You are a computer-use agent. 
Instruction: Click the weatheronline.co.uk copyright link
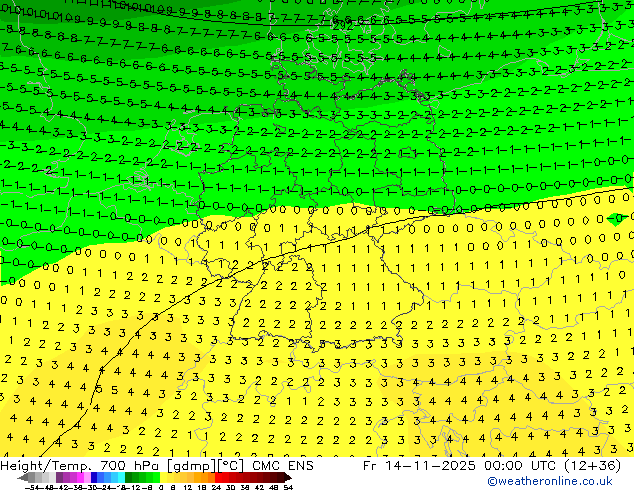(x=550, y=481)
